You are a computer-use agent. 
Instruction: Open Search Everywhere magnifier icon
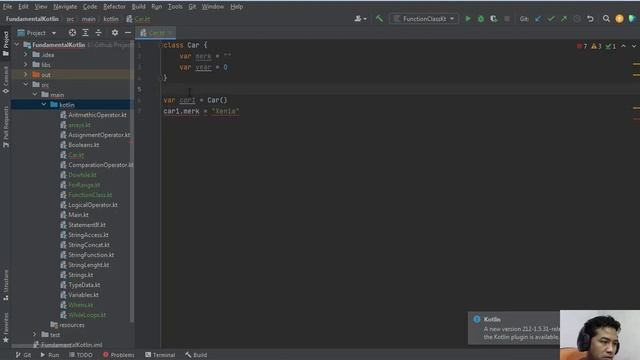tap(606, 19)
